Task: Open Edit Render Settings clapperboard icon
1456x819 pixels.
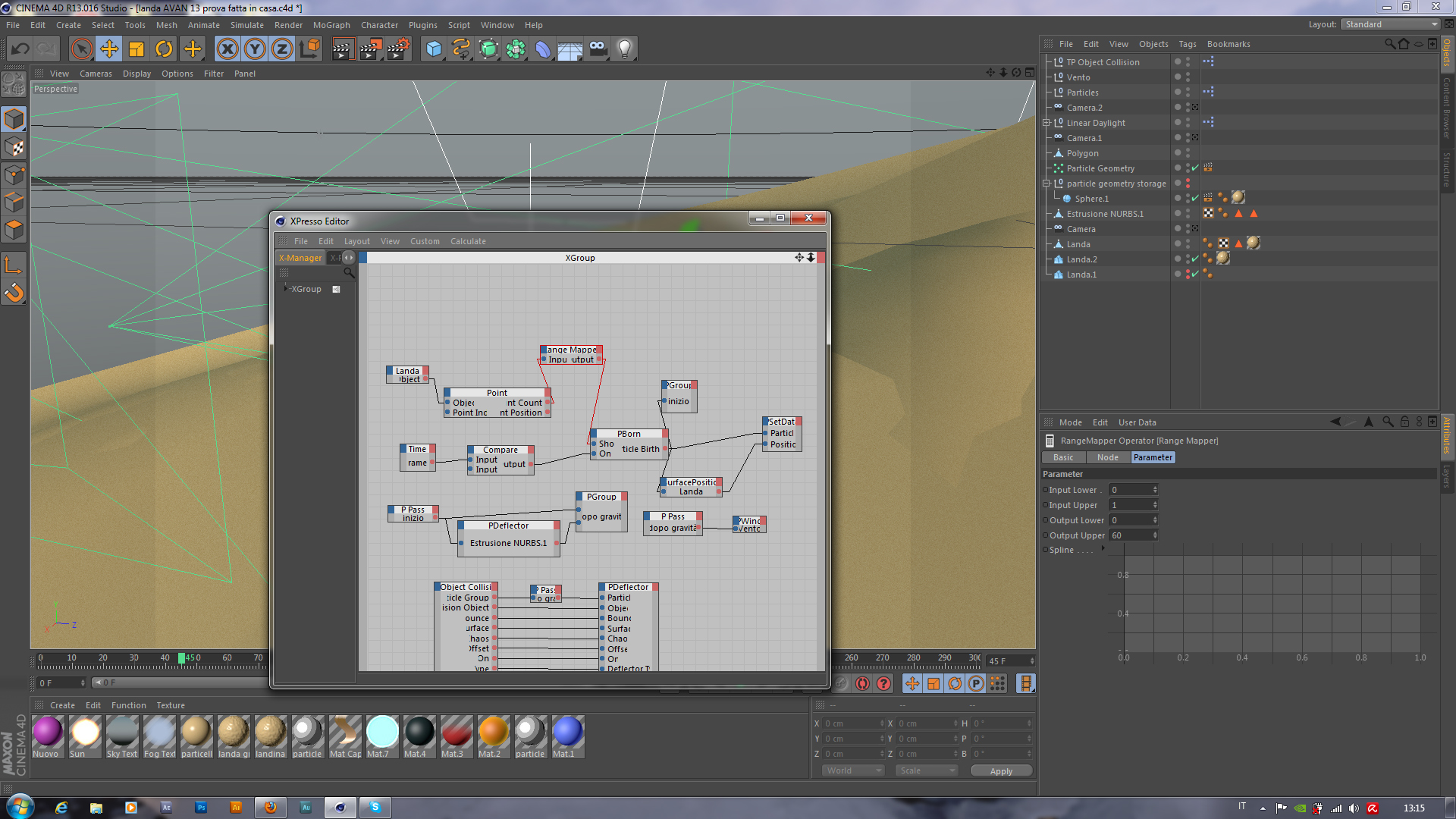Action: [x=398, y=49]
